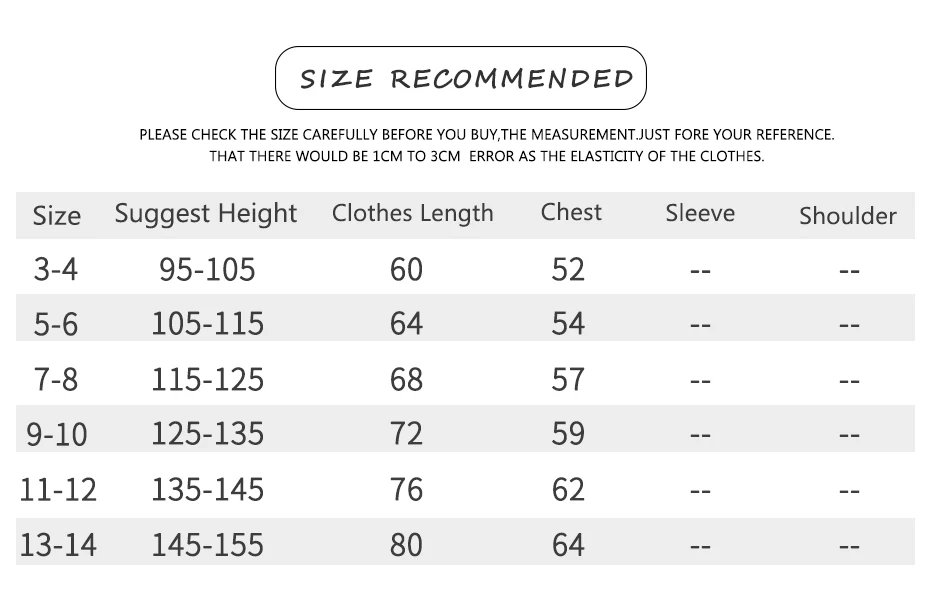
Task: Click the SIZE RECOMMENDED title banner
Action: point(461,78)
